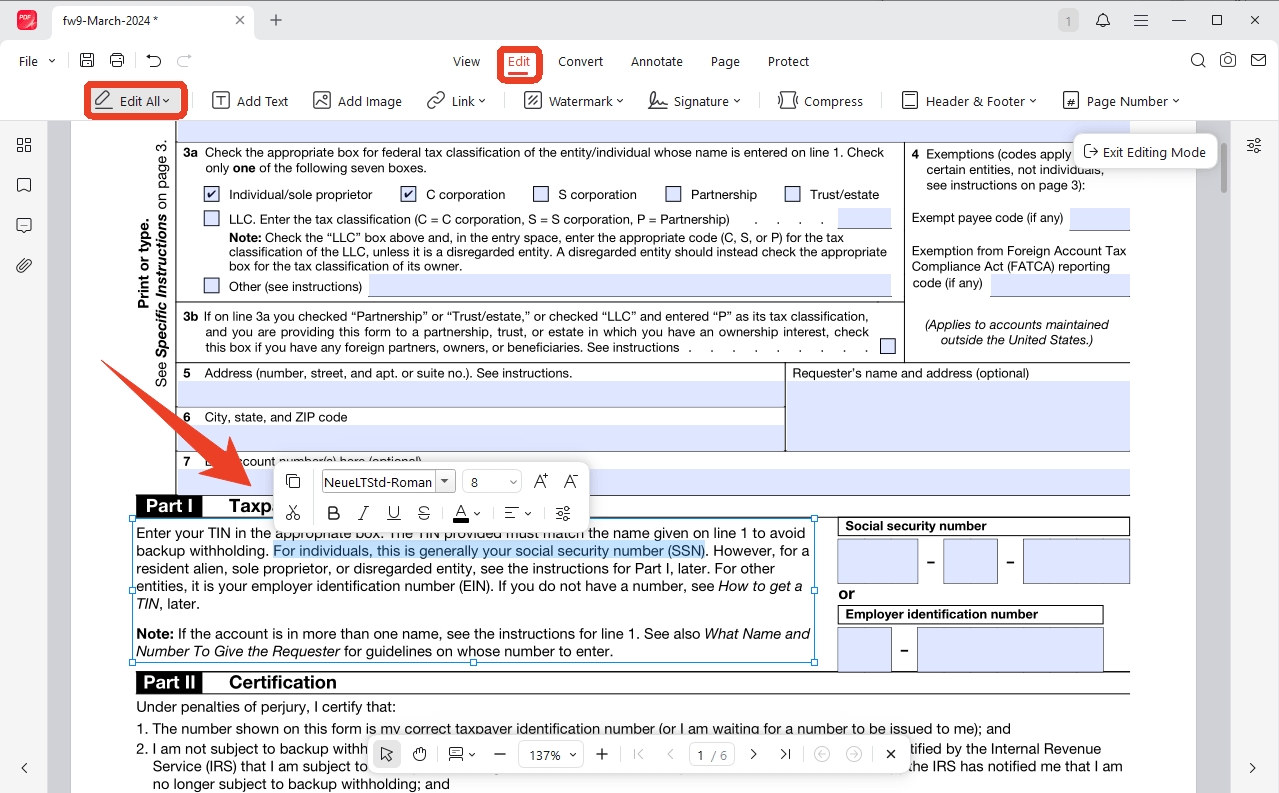Open text properties sliders icon in popup
Image resolution: width=1279 pixels, height=793 pixels.
click(563, 513)
